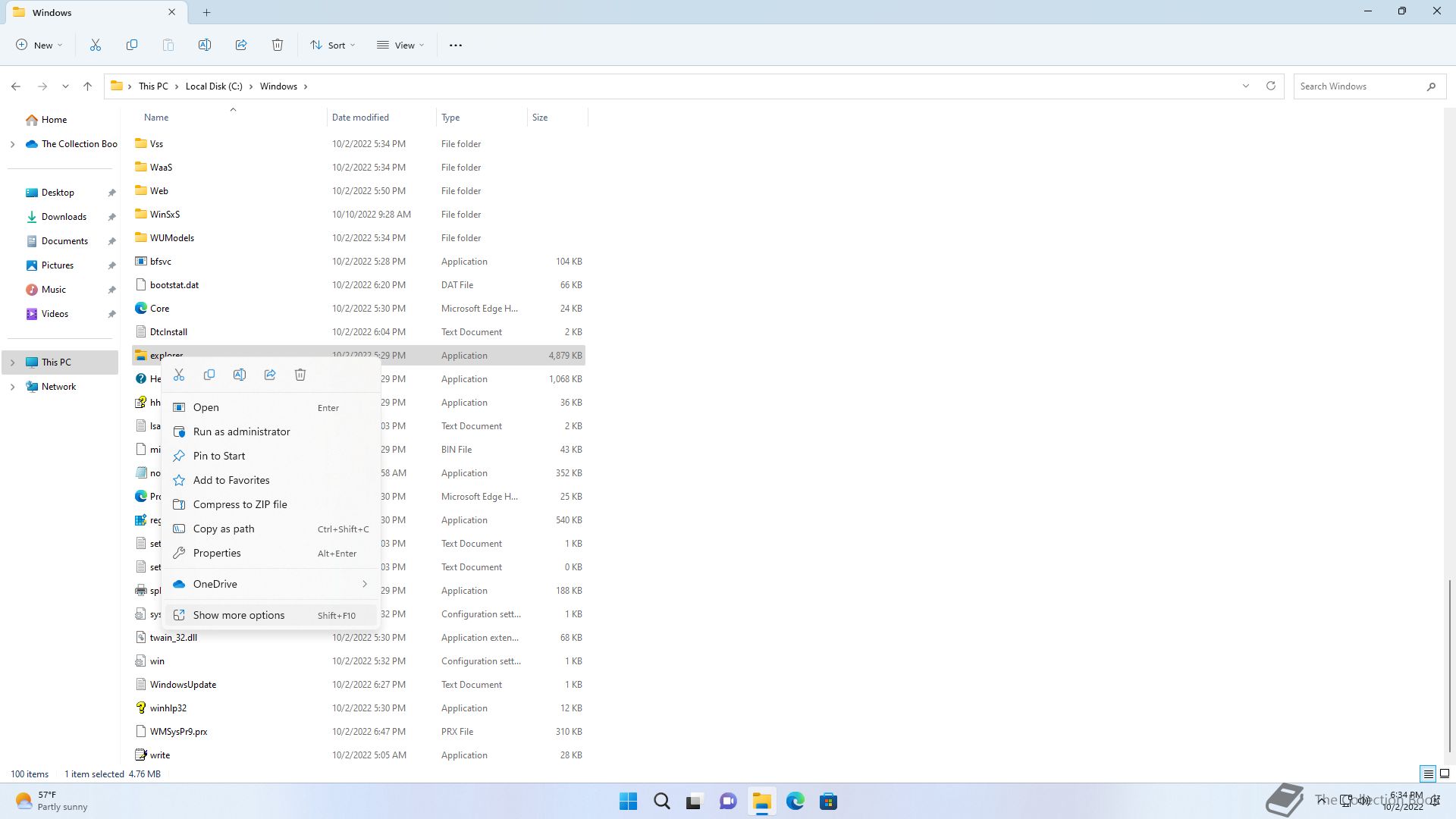Select the bootstat.dat file
This screenshot has width=1456, height=819.
(x=359, y=285)
